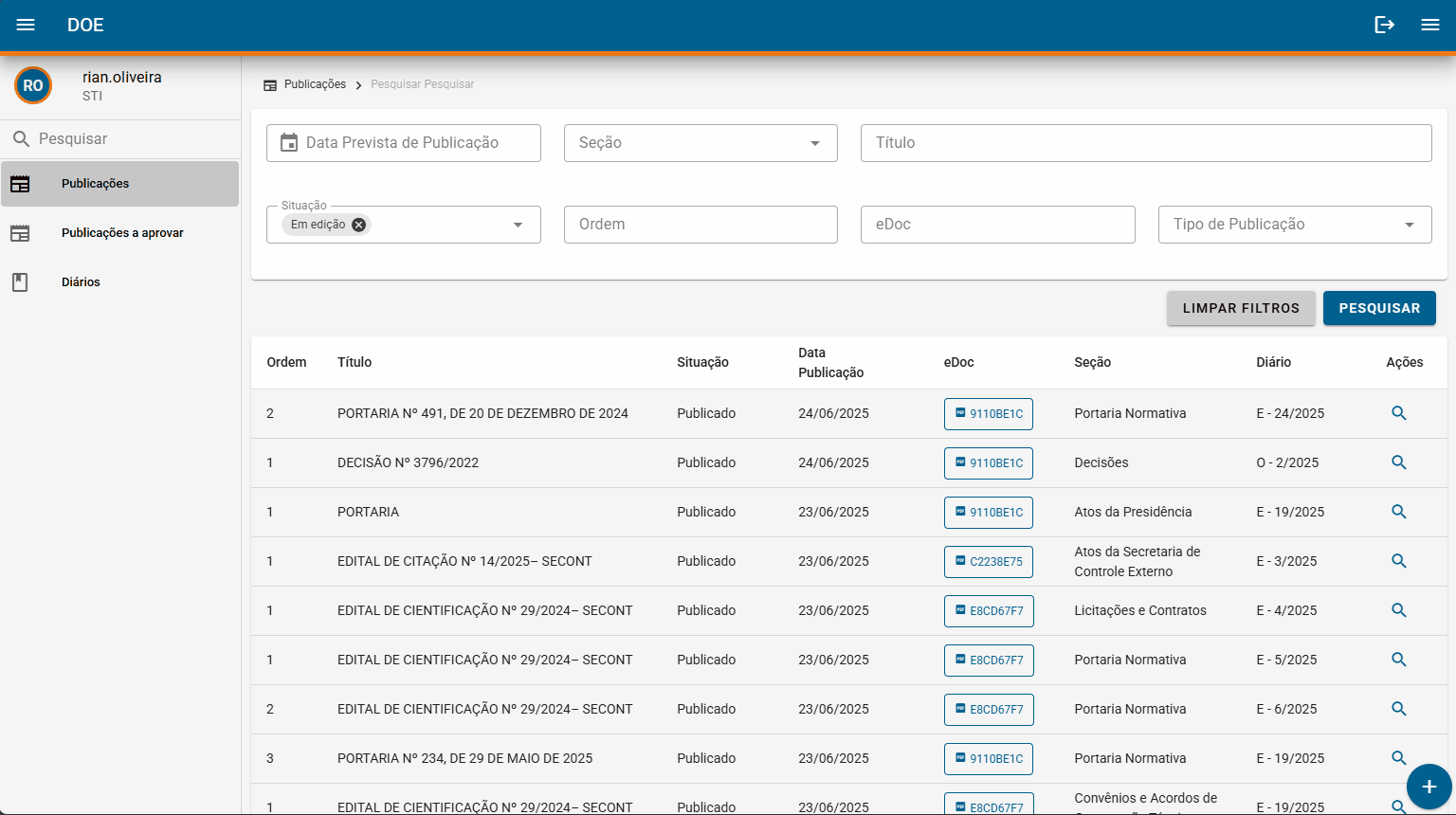Click 'PORTARIA Nº 491, DE 20 DE DEZEMBRO DE 2024' title

click(x=482, y=413)
